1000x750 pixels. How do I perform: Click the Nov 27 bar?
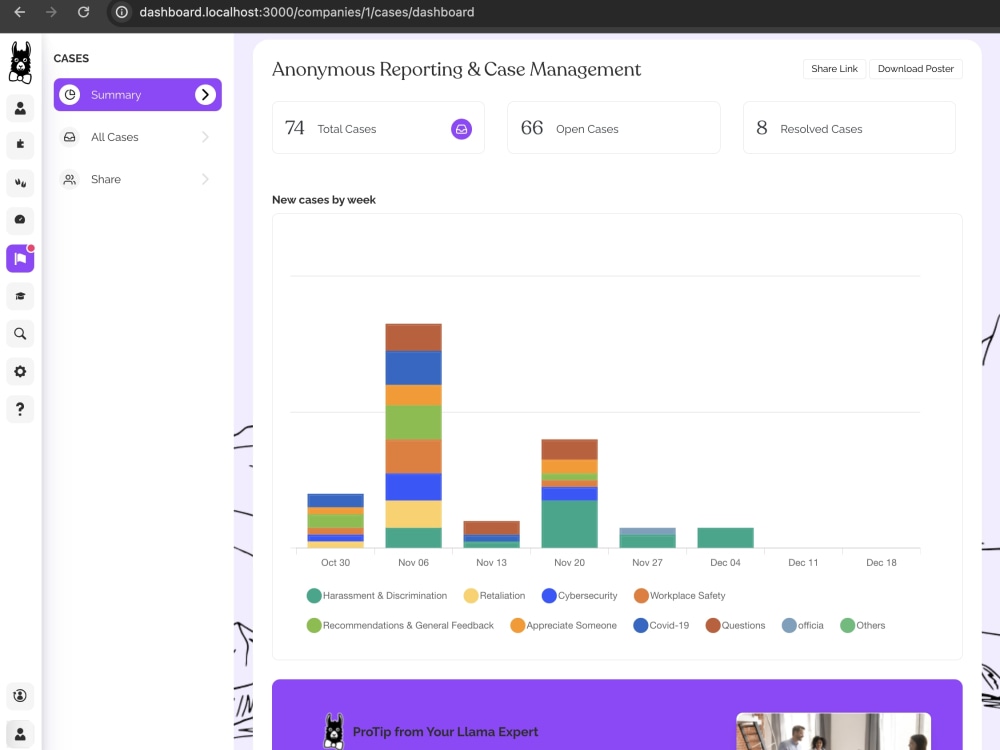point(647,538)
